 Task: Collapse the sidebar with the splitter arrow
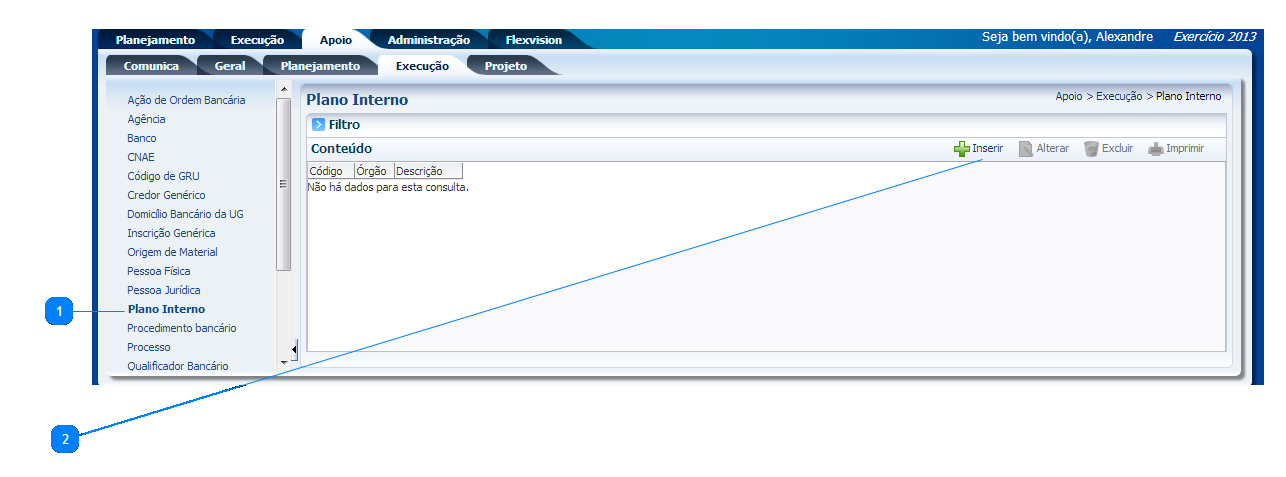pyautogui.click(x=294, y=347)
